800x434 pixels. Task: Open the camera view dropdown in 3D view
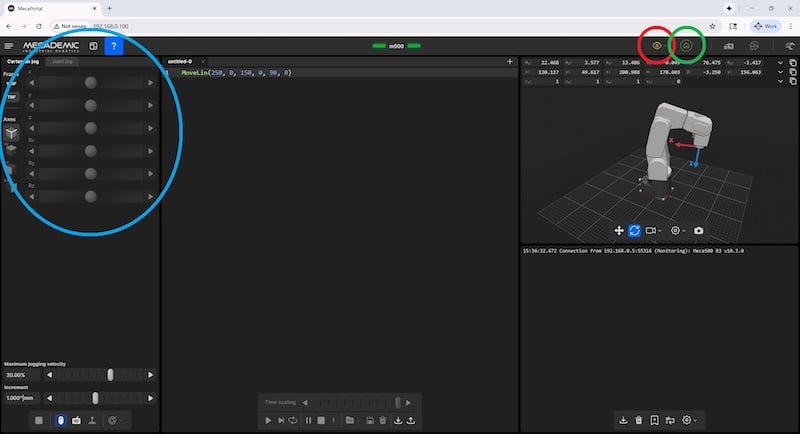[x=653, y=231]
